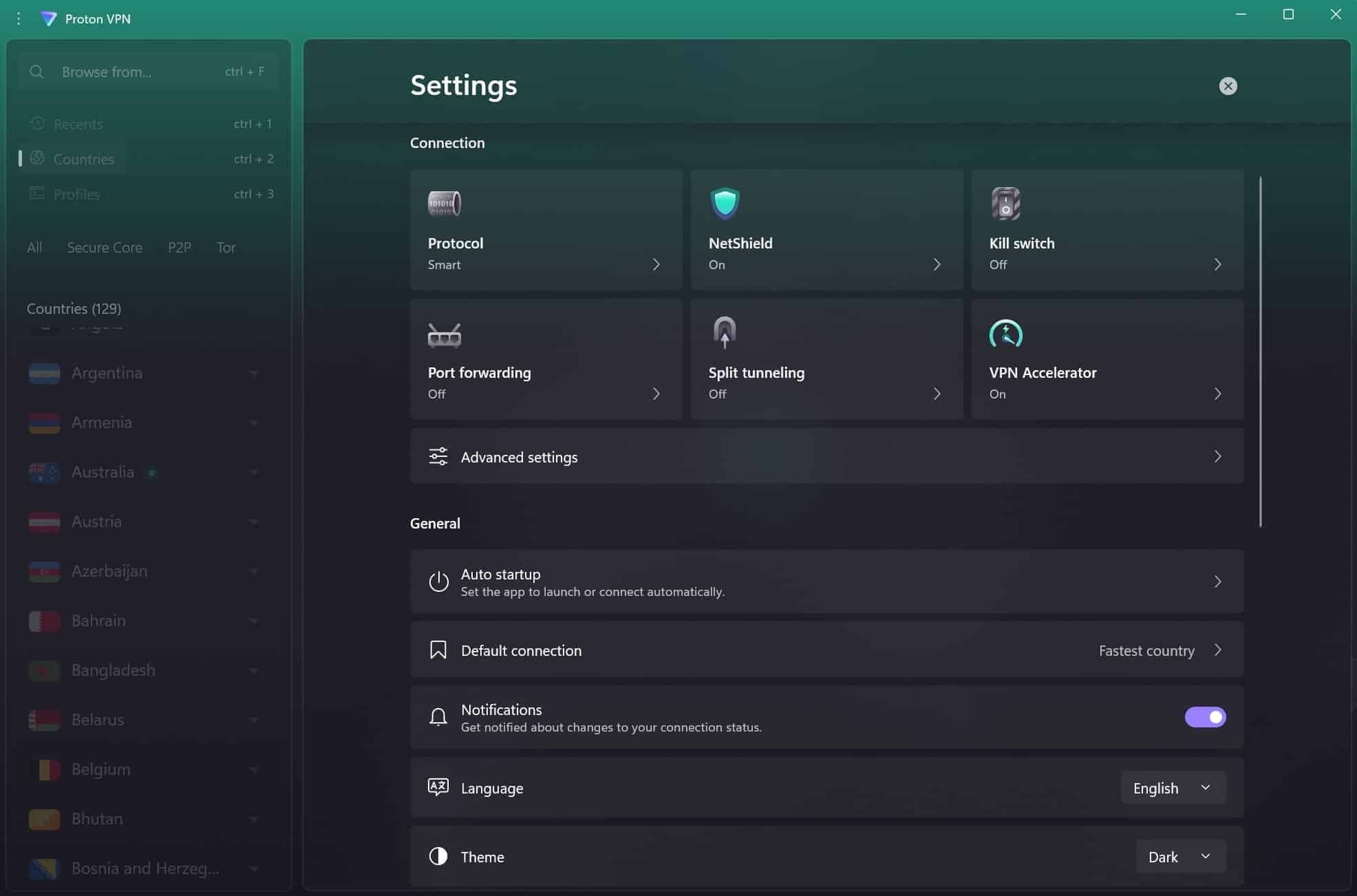
Task: Select the All filter tab
Action: [34, 247]
